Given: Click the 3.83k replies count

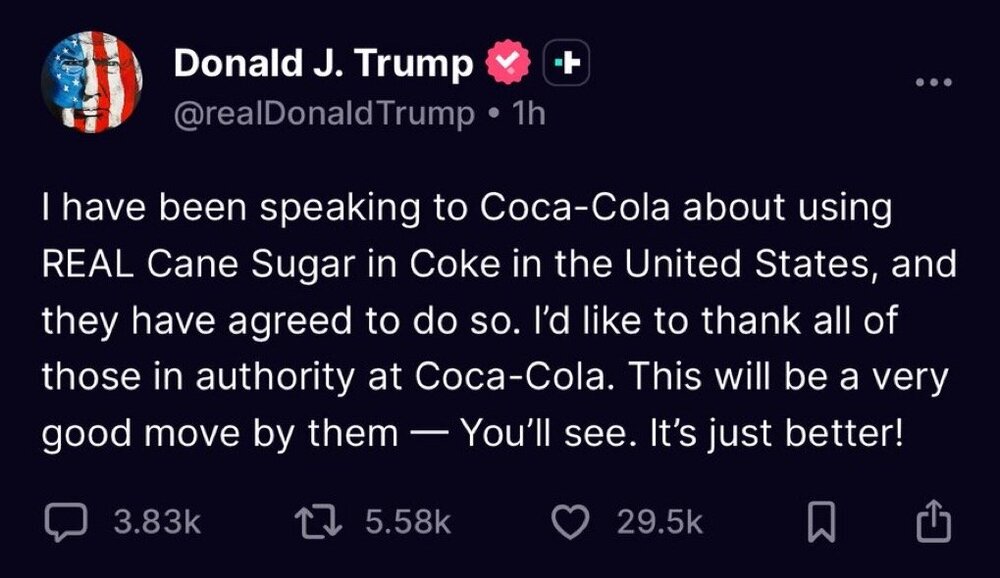Looking at the screenshot, I should (x=157, y=521).
